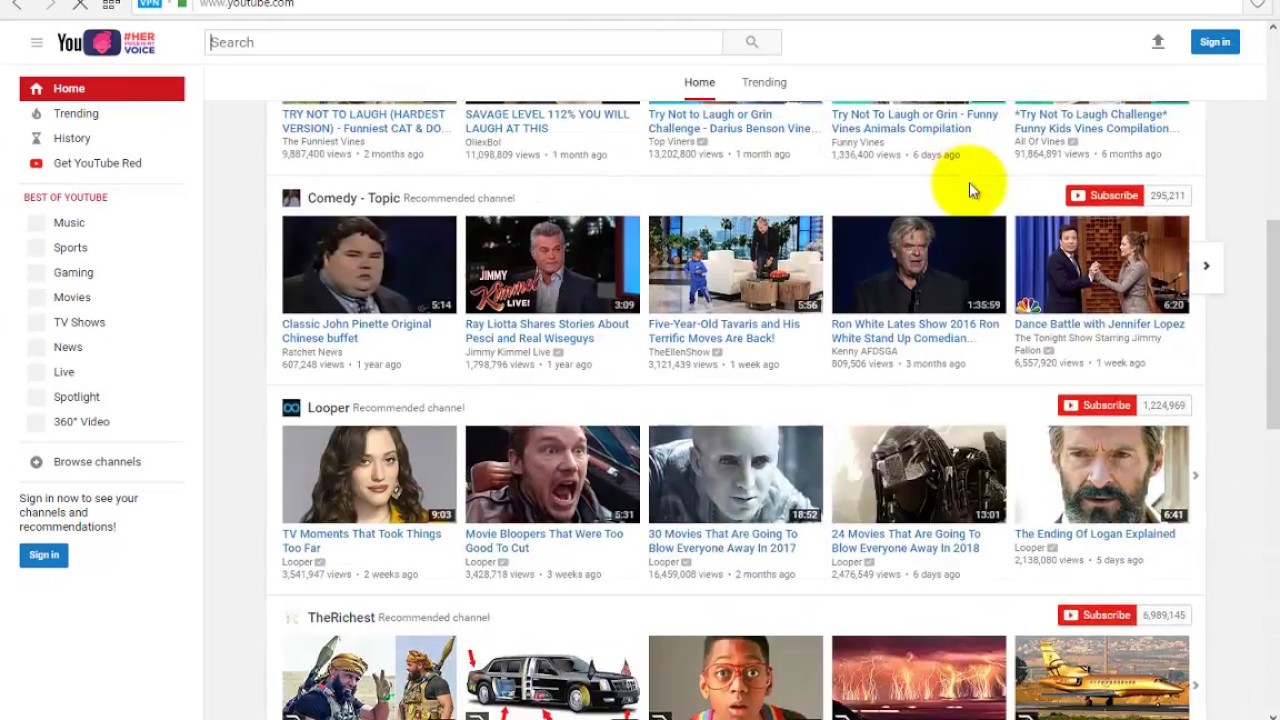Click Comedy - Topic subscriber count 295,211
Image resolution: width=1280 pixels, height=720 pixels.
[1167, 196]
